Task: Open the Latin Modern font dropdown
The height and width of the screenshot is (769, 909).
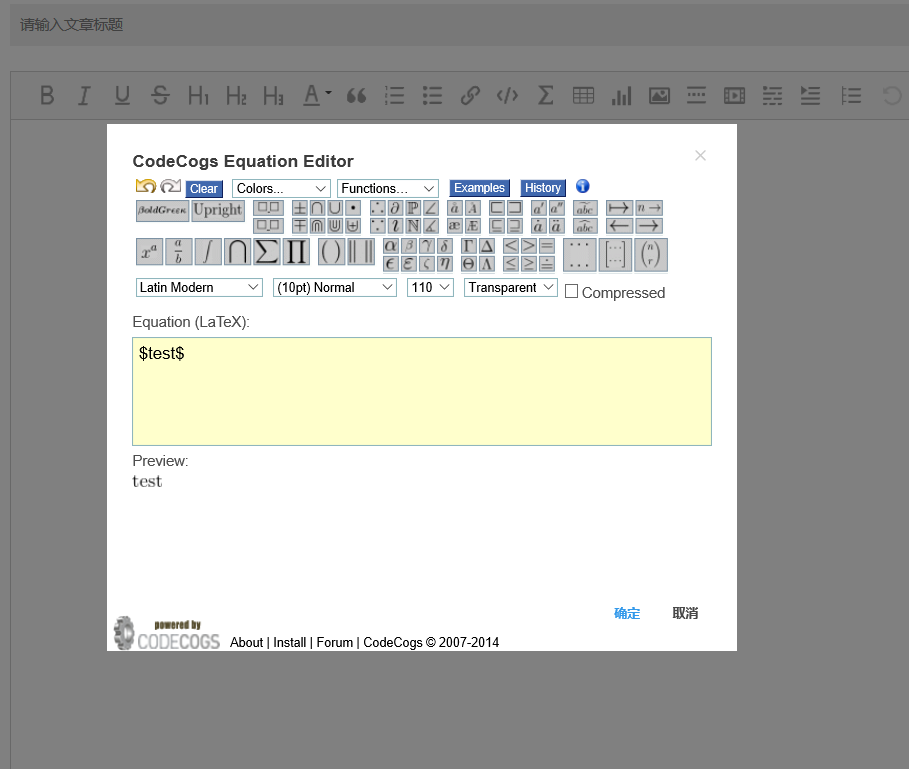Action: [x=199, y=287]
